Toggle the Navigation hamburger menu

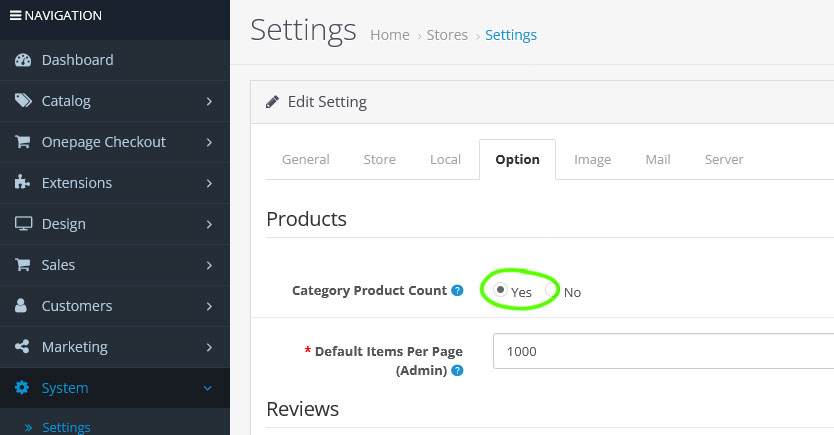pyautogui.click(x=15, y=15)
